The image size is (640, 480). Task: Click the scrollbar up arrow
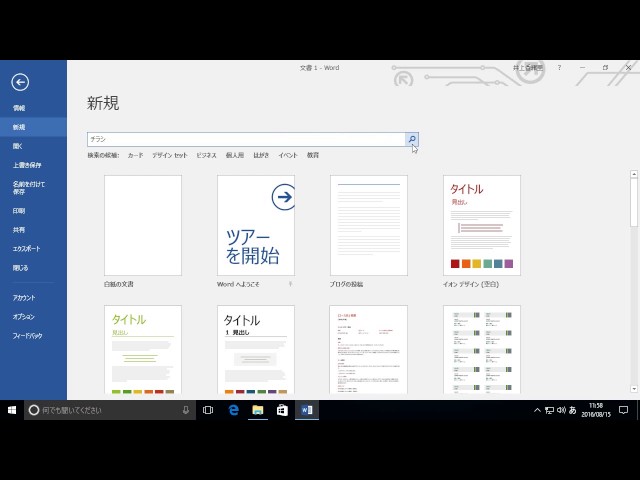(x=634, y=174)
